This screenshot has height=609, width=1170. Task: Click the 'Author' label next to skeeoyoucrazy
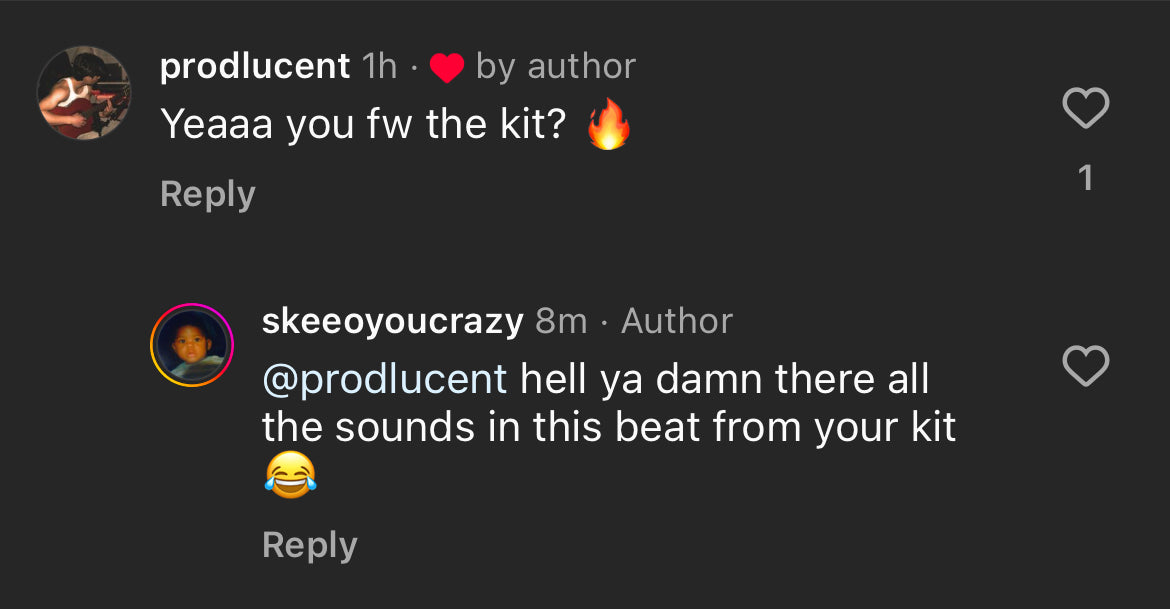[677, 322]
